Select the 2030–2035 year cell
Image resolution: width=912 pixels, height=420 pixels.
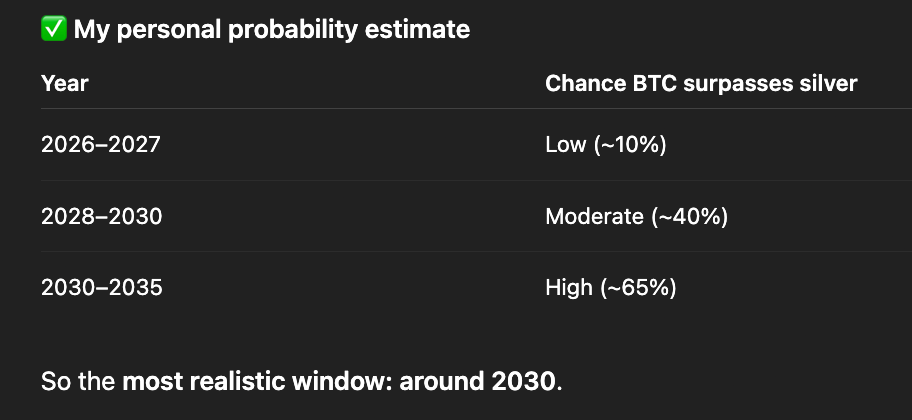coord(102,289)
